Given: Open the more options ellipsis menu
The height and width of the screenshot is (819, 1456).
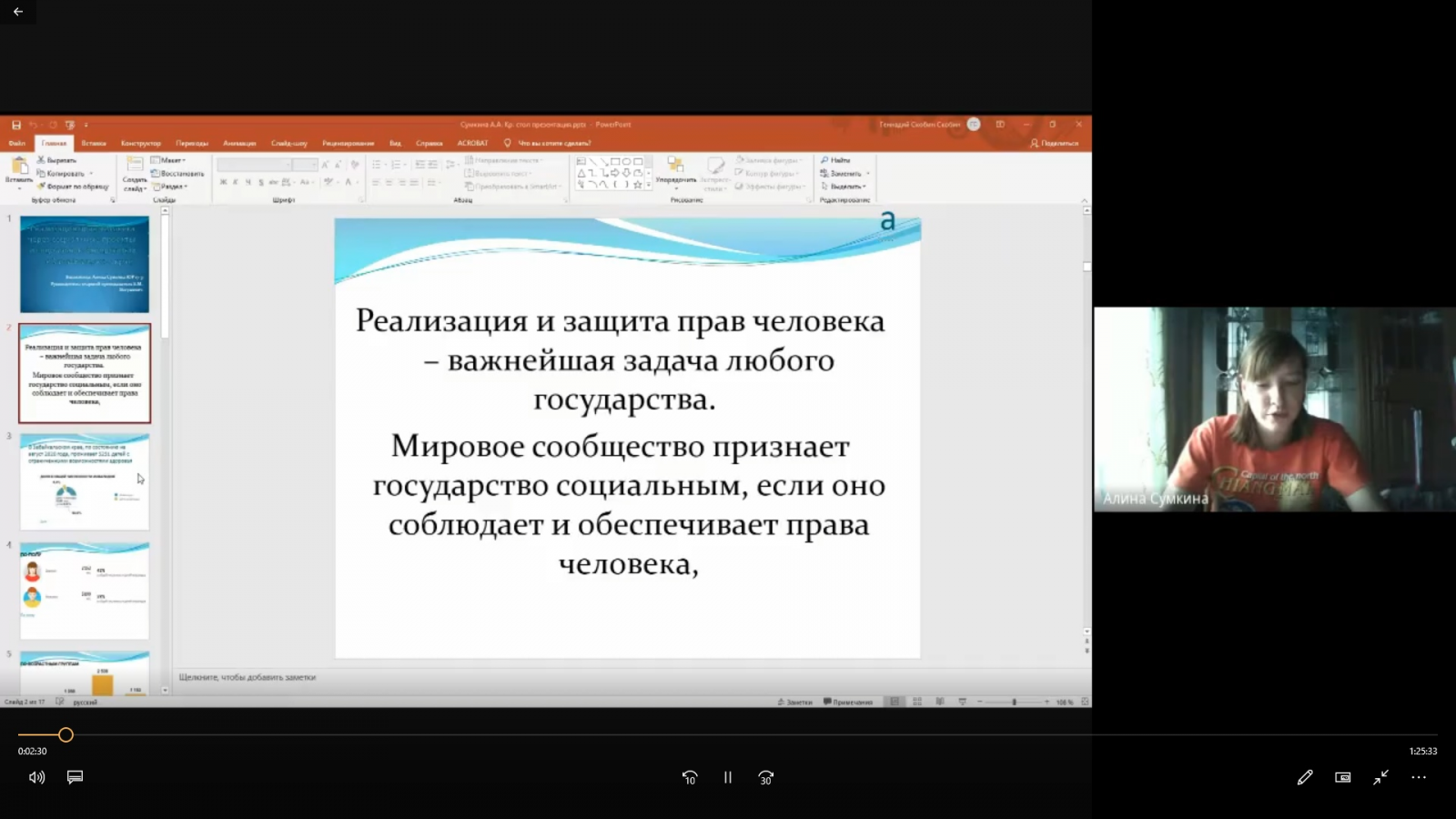Looking at the screenshot, I should pyautogui.click(x=1419, y=777).
